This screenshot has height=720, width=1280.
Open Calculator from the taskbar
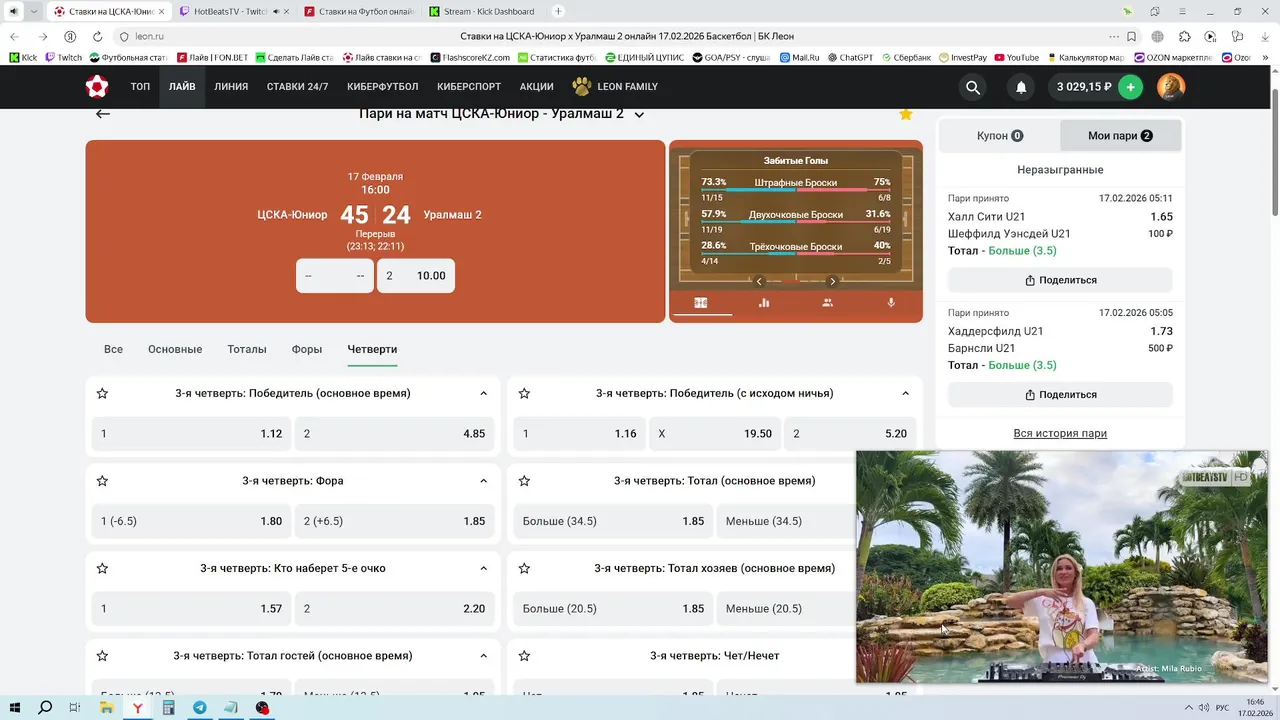click(x=168, y=708)
